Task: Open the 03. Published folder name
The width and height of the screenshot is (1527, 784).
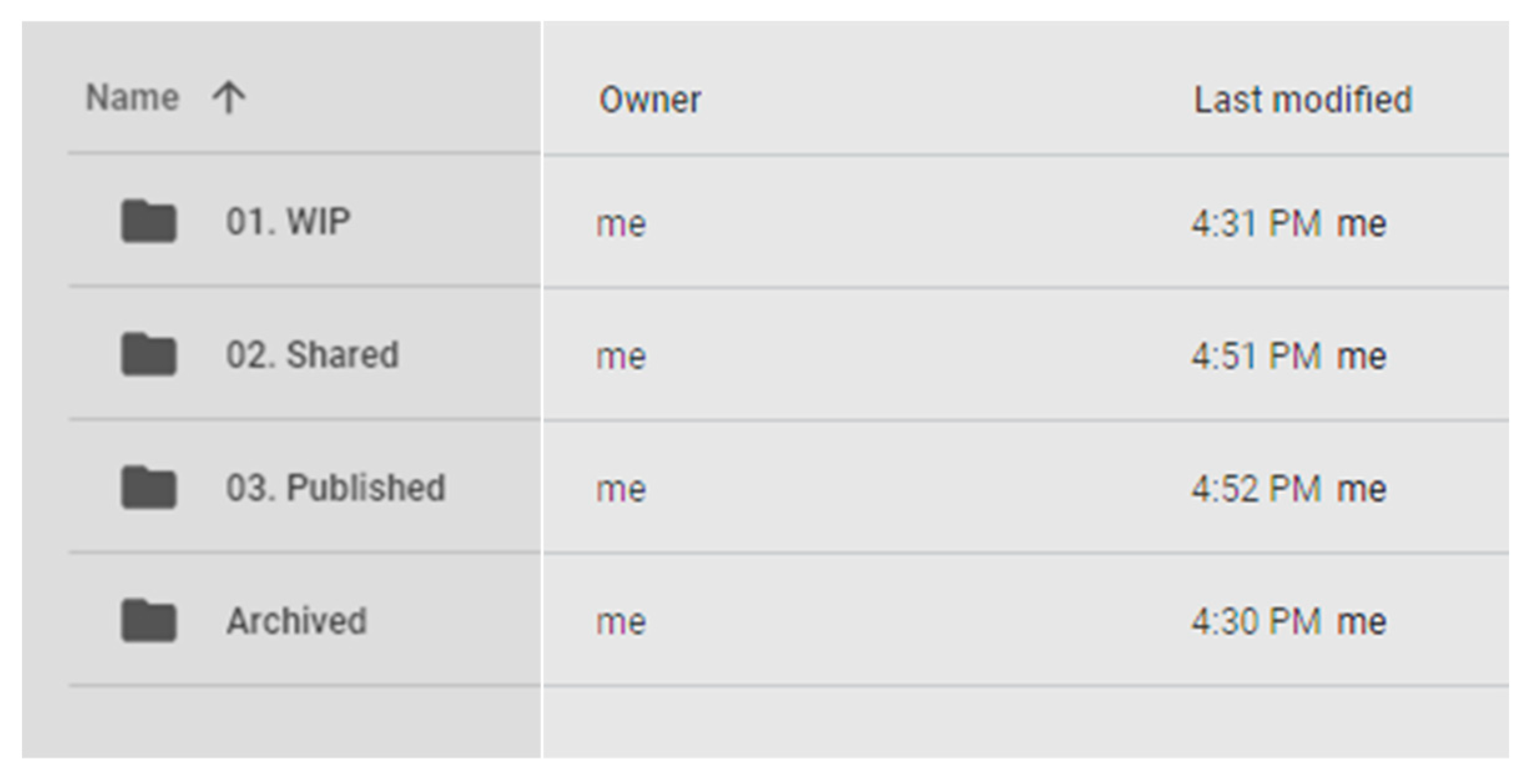Action: (336, 488)
